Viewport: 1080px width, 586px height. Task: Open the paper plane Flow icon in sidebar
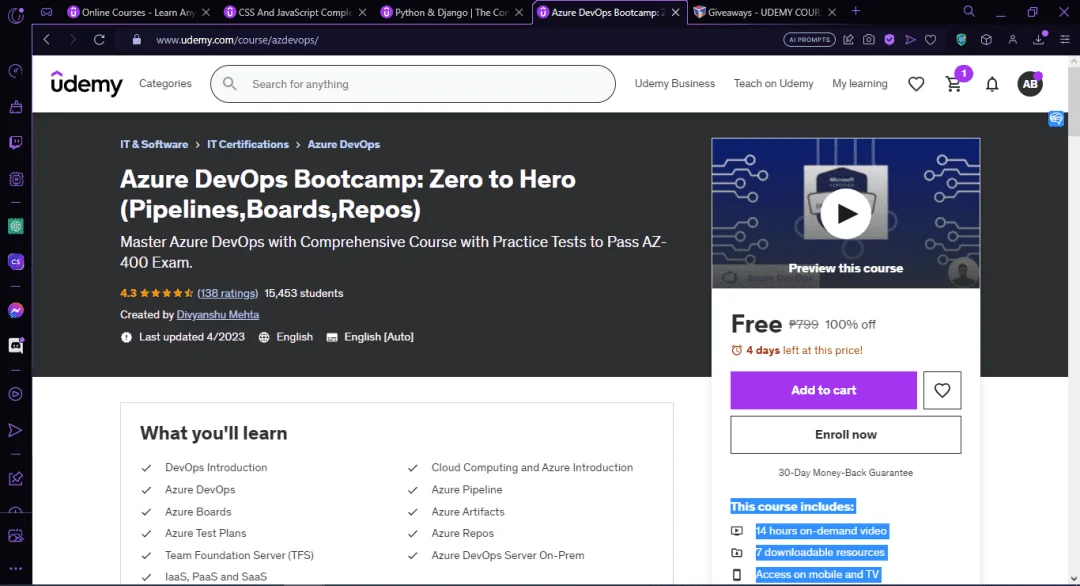(x=15, y=430)
